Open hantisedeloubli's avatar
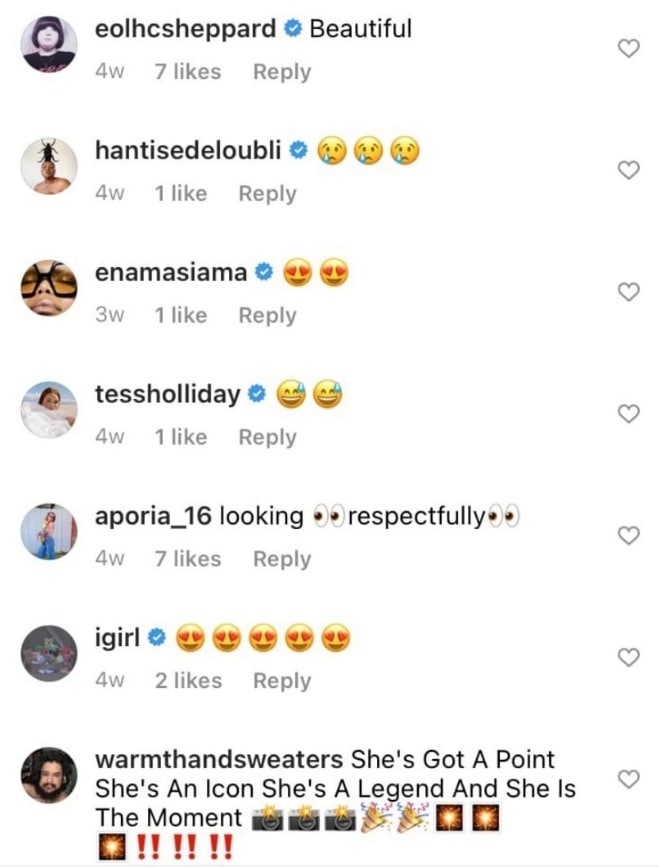Screen dimensions: 659x868 (x=49, y=166)
